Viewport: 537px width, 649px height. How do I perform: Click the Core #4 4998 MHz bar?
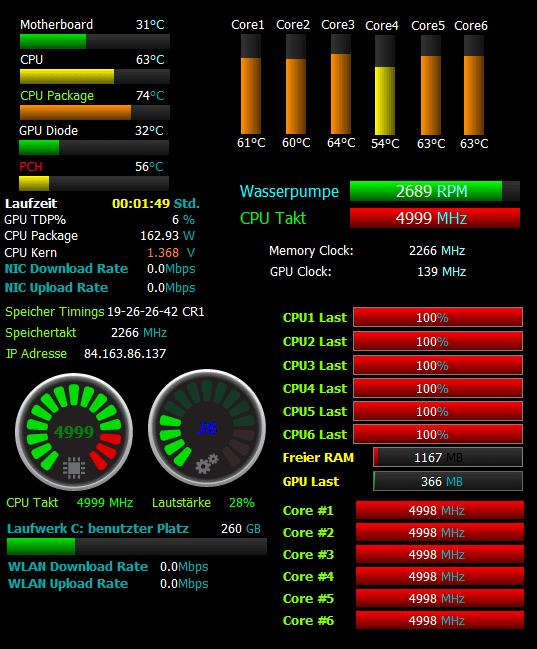pos(440,576)
